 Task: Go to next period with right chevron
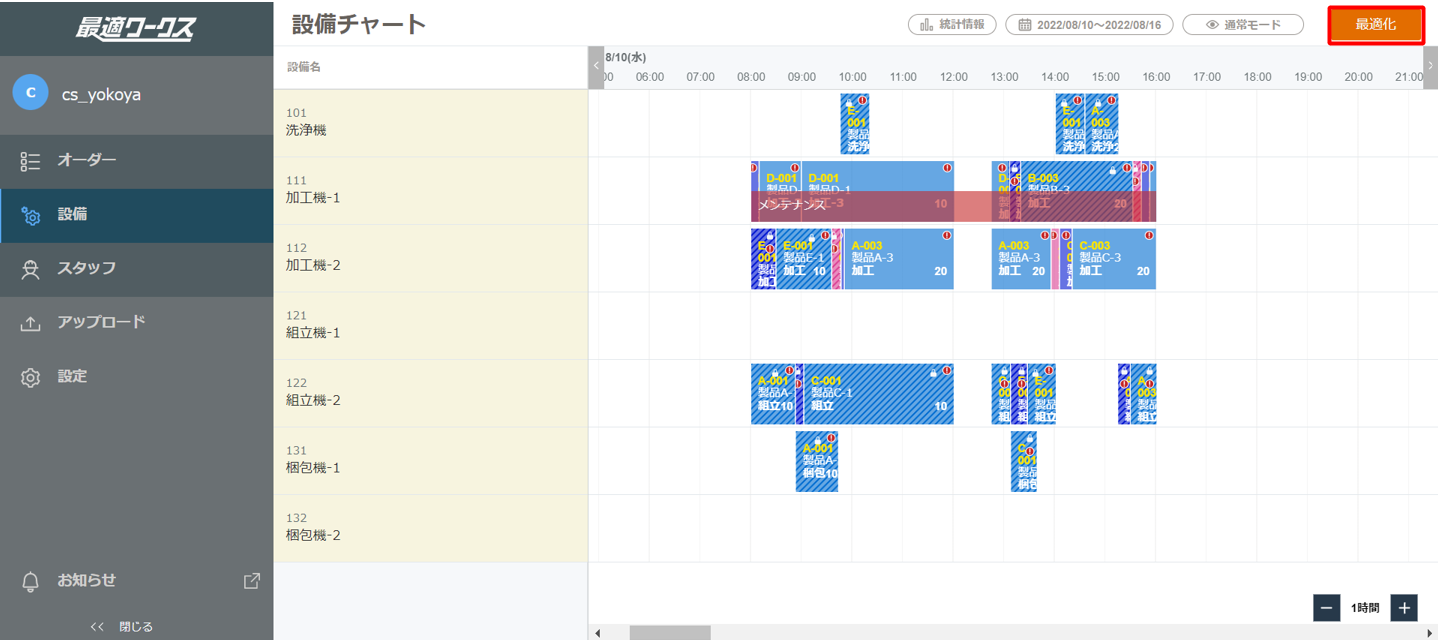[x=1430, y=67]
